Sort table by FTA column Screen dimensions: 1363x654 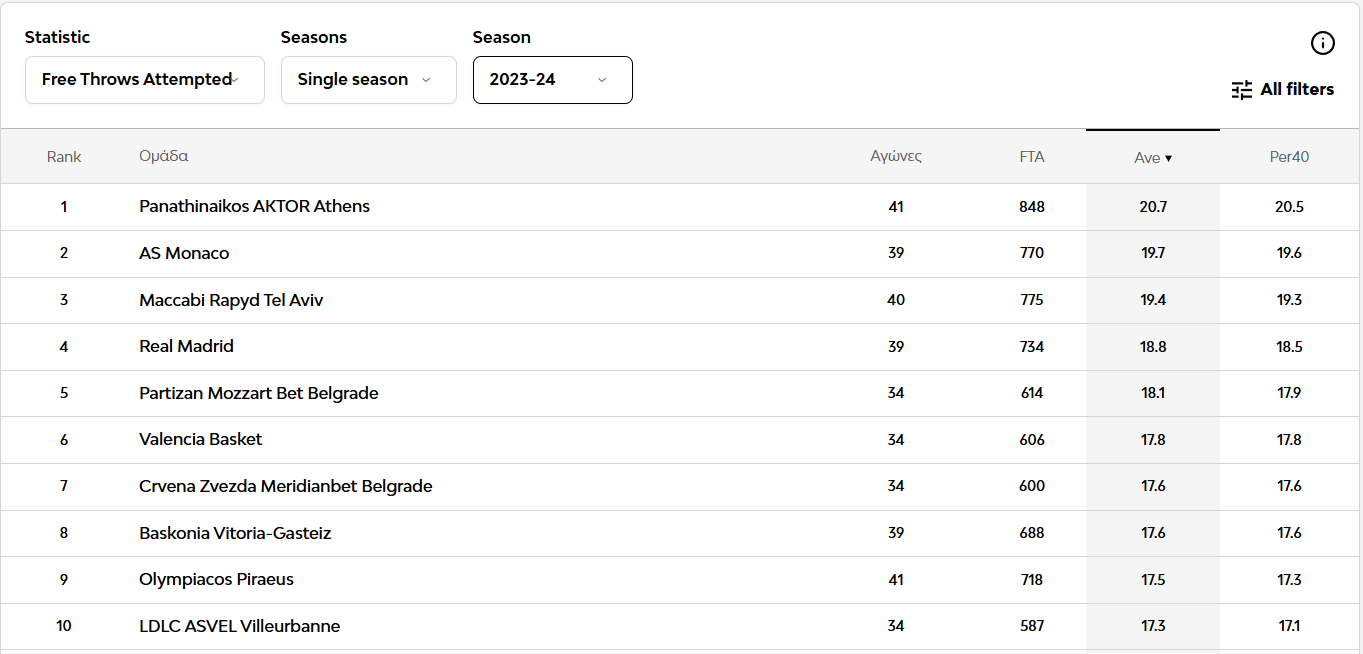pyautogui.click(x=1031, y=157)
